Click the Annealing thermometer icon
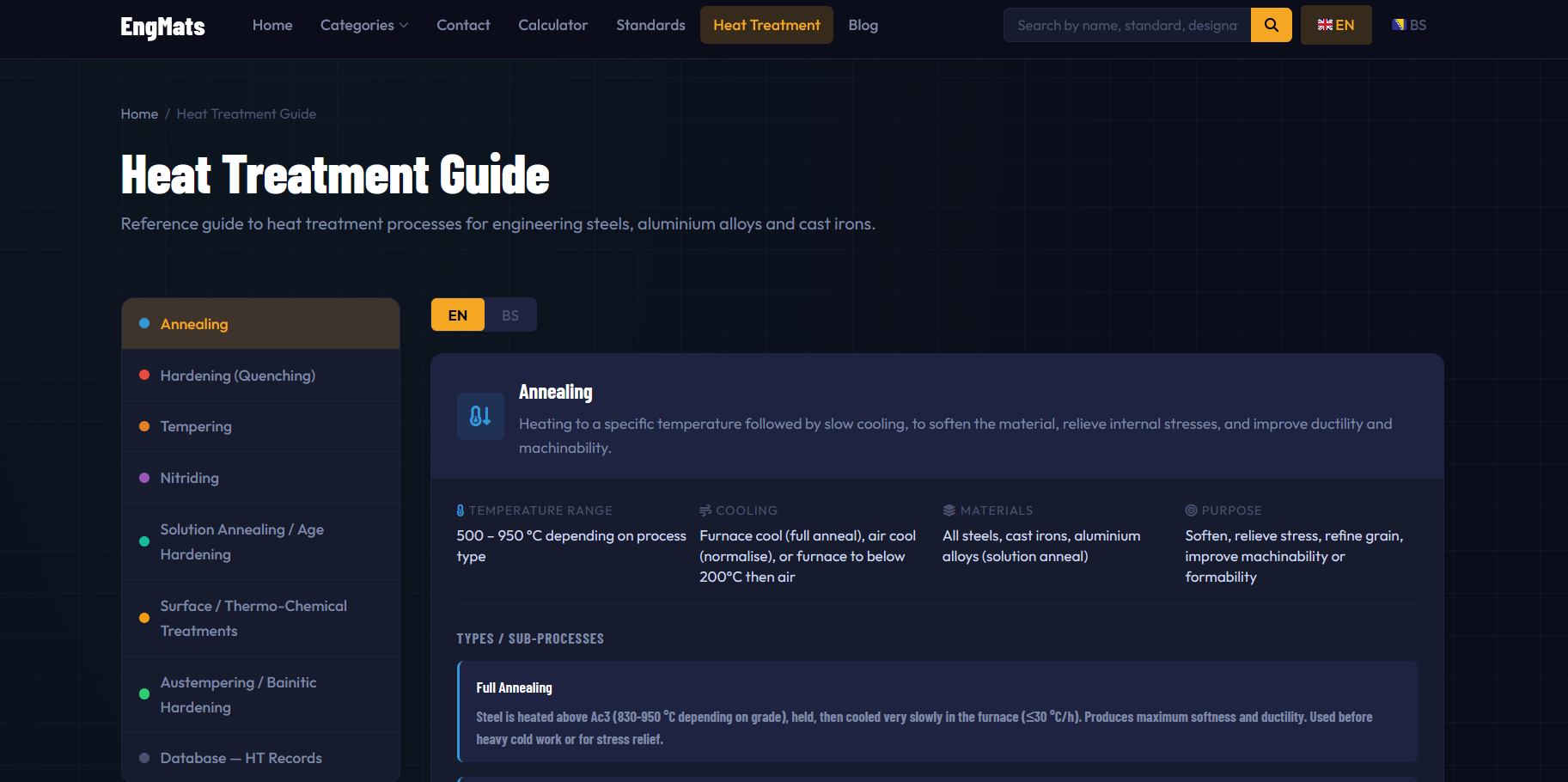1568x782 pixels. point(480,416)
